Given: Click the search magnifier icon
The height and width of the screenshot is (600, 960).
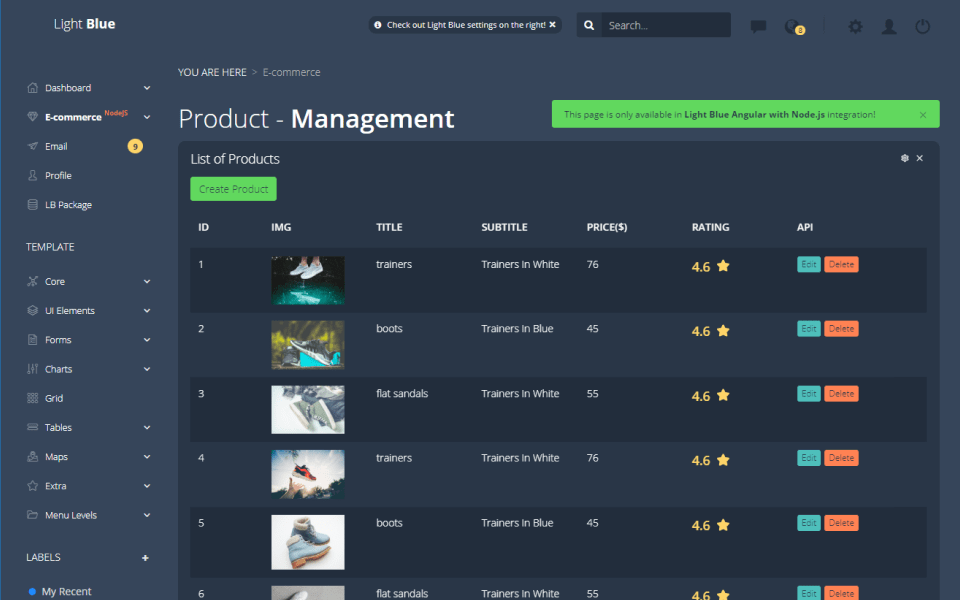Looking at the screenshot, I should (590, 26).
